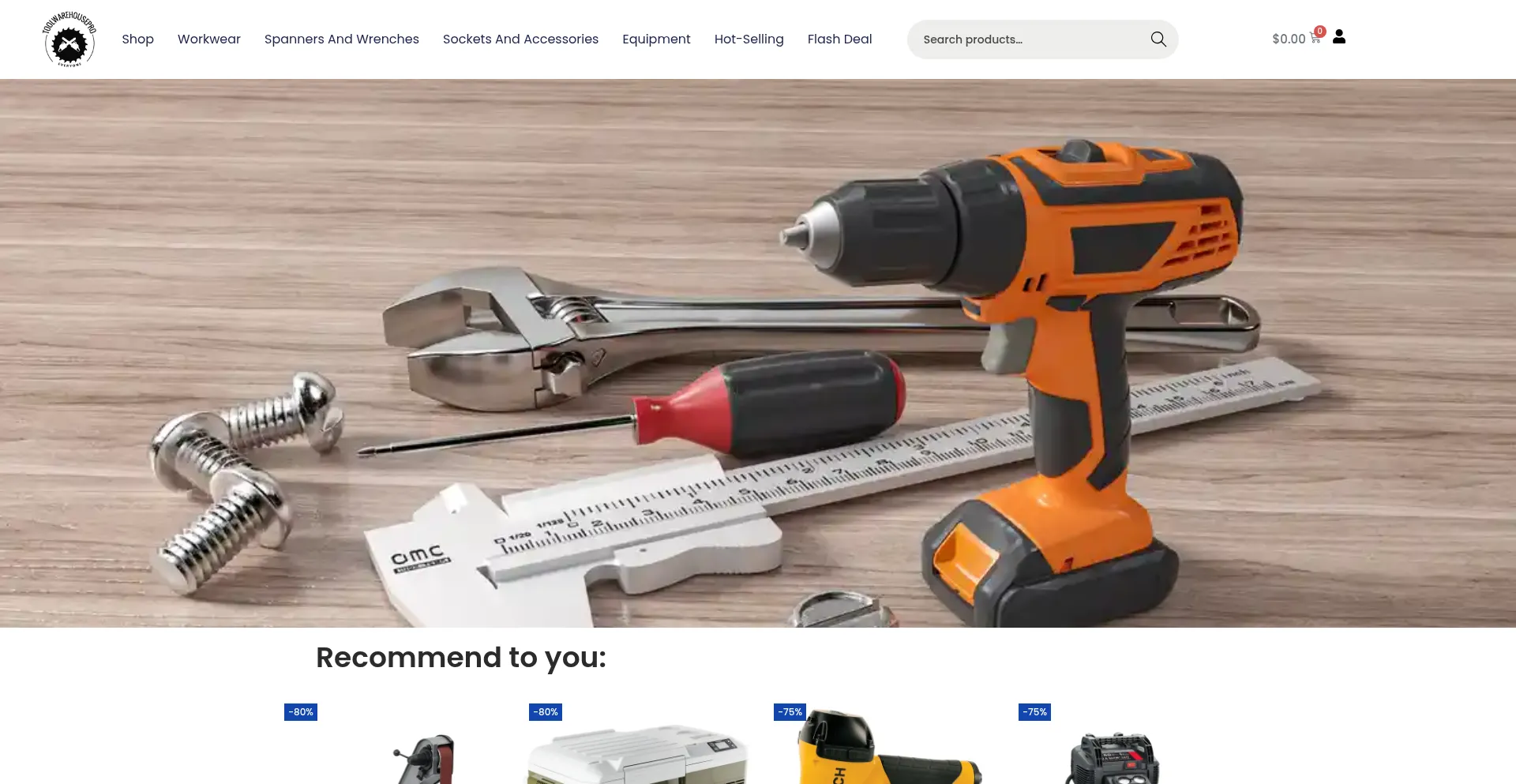Click the $0.00 cart total
Image resolution: width=1516 pixels, height=784 pixels.
1289,39
